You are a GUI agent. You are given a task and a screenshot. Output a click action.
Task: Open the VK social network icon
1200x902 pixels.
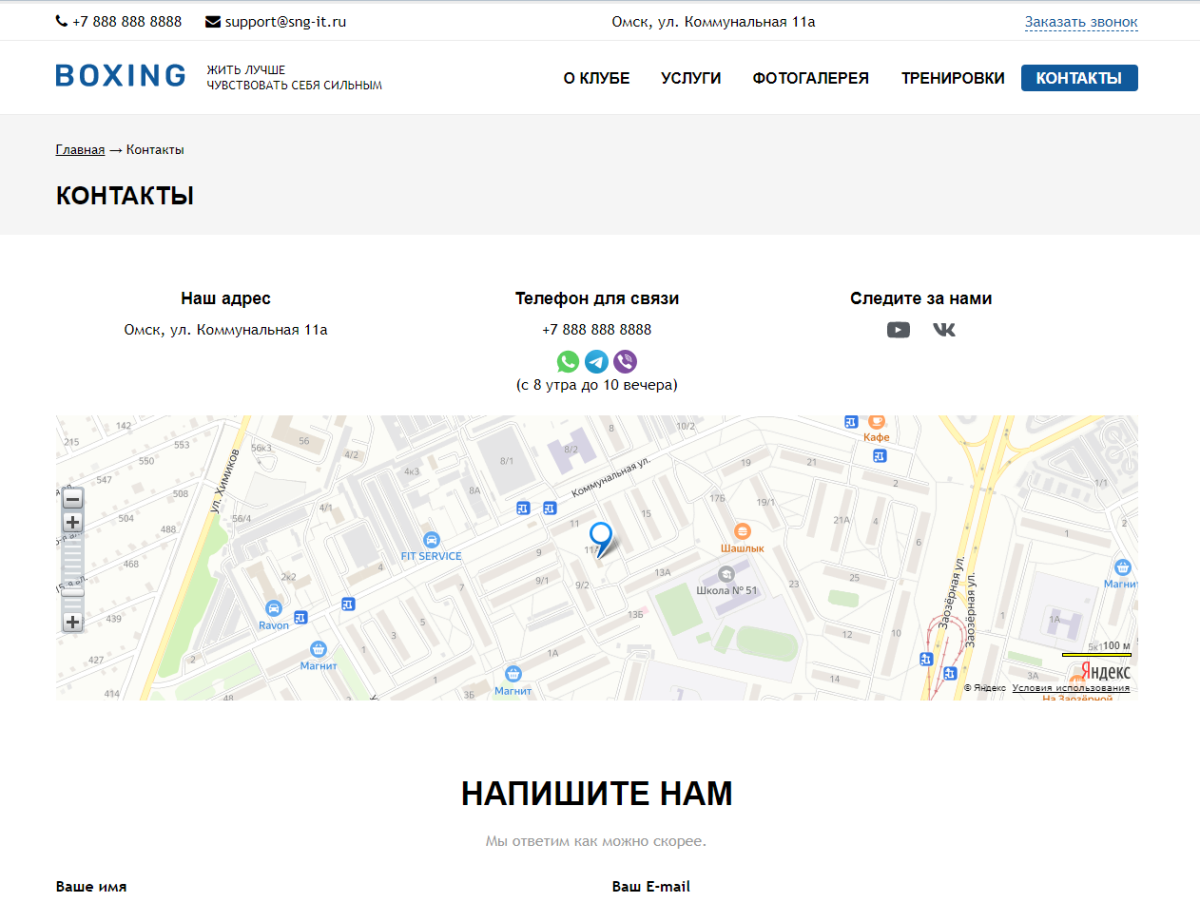pyautogui.click(x=944, y=330)
